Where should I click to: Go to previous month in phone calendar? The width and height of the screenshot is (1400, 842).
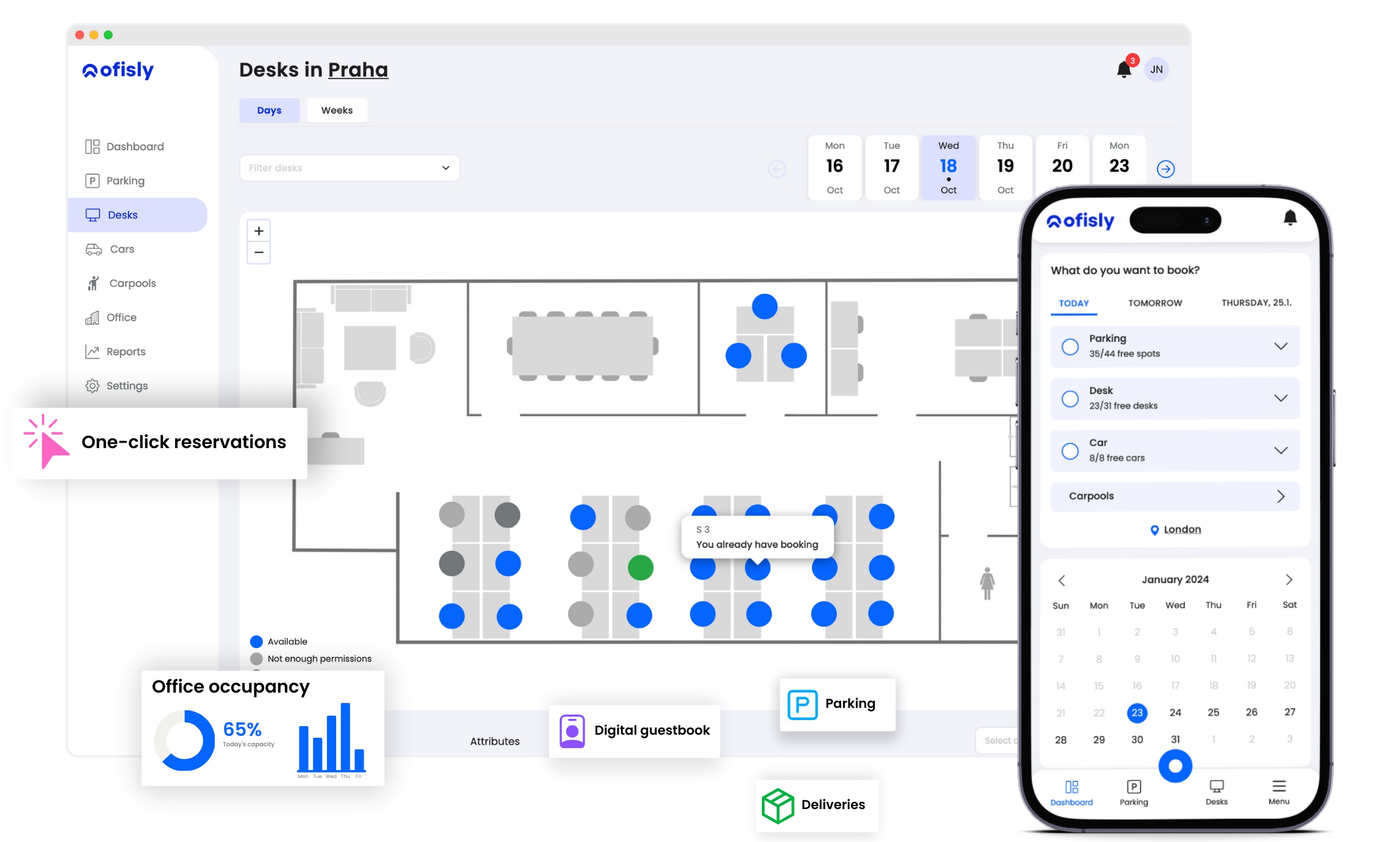pos(1061,580)
